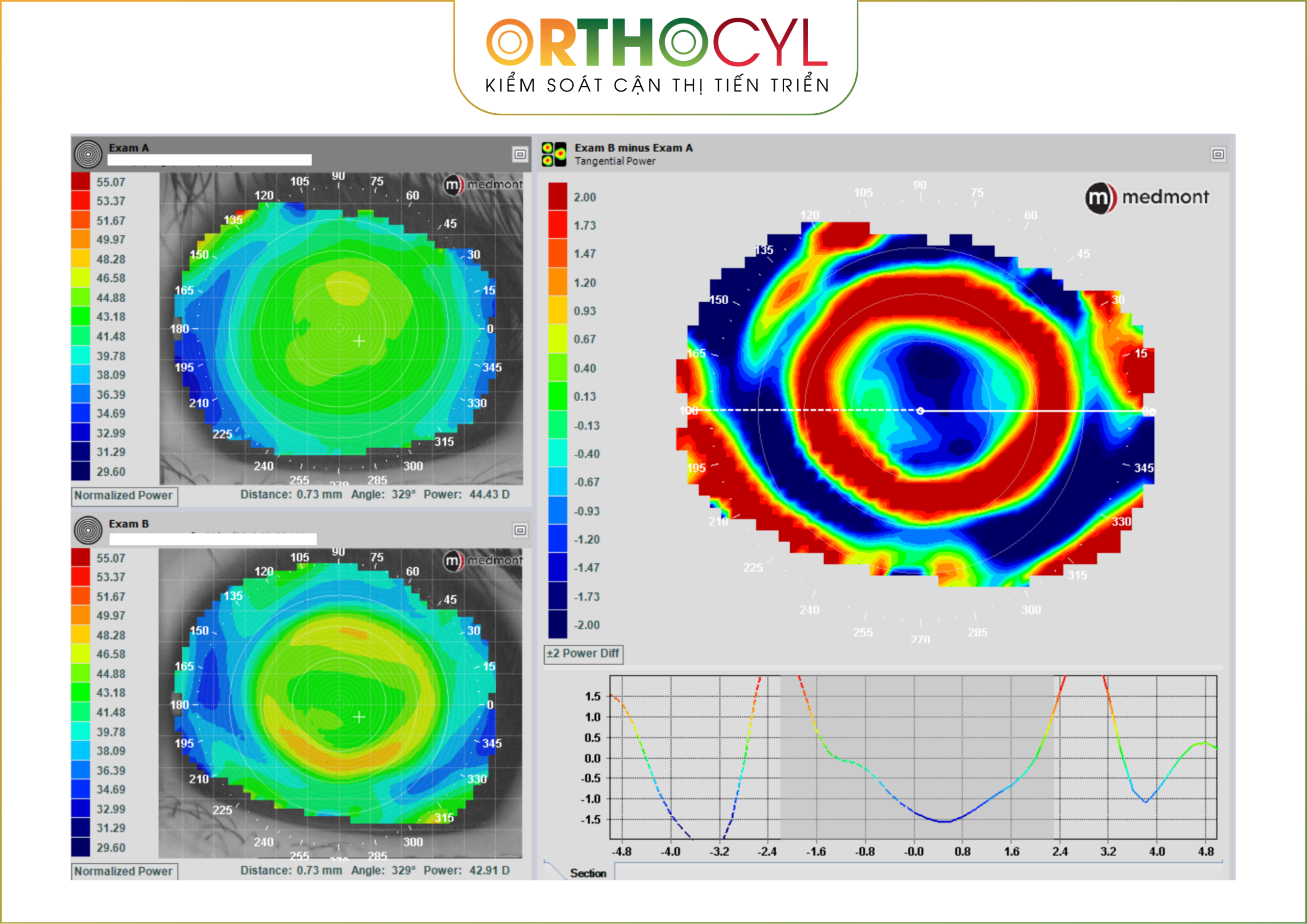
Task: Click the 2.4 label on the section chart axis
Action: [1060, 852]
